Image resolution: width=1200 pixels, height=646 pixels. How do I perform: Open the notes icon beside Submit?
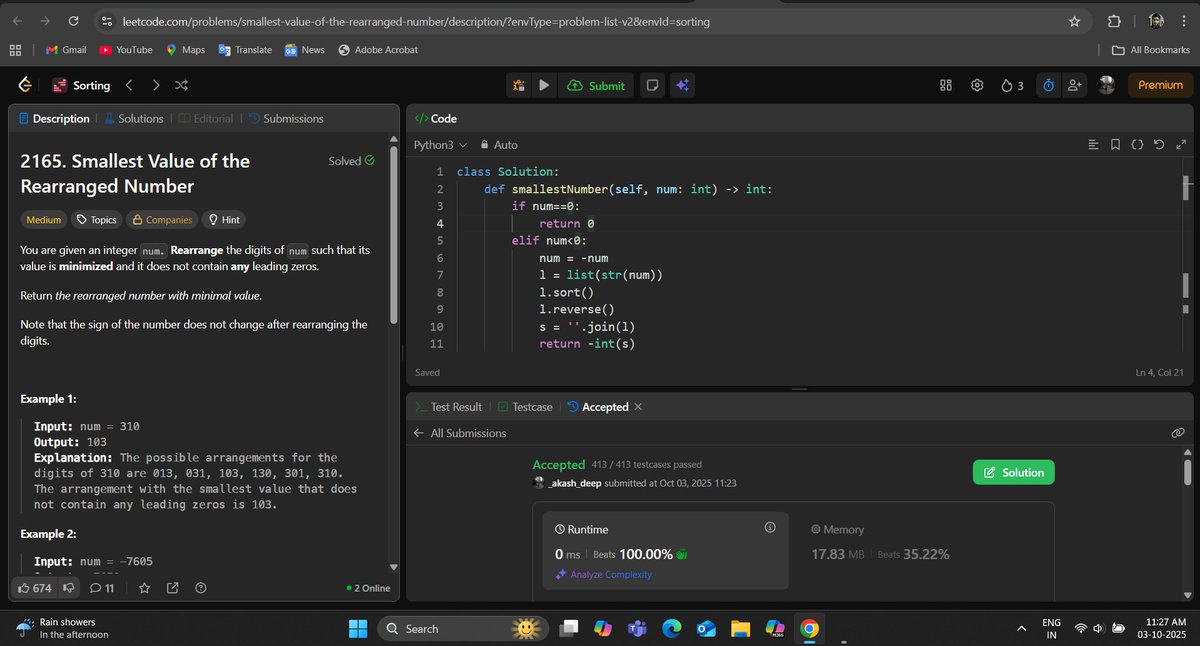pyautogui.click(x=652, y=86)
